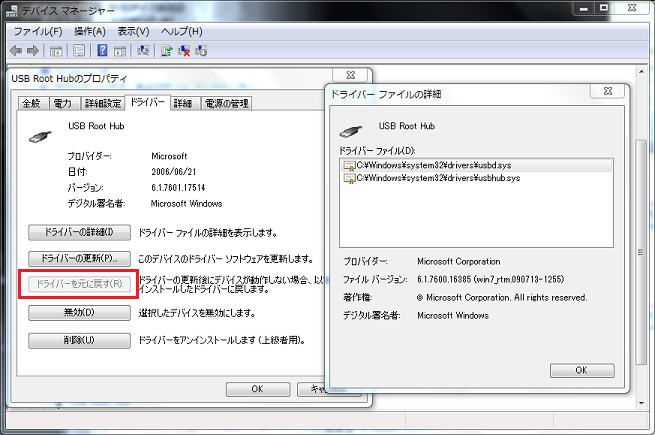Switch to the 詳細 tab

point(185,103)
